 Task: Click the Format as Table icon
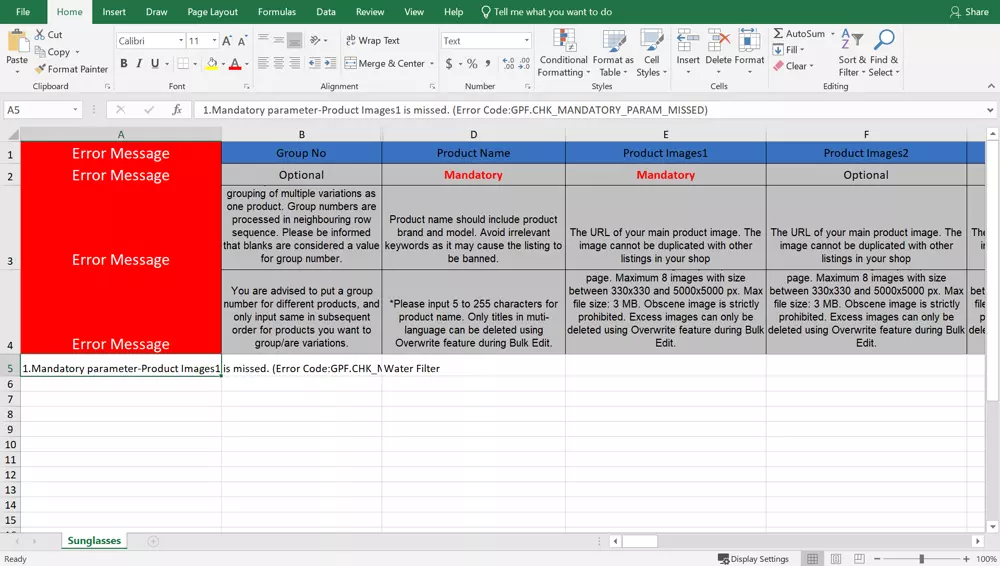point(613,41)
